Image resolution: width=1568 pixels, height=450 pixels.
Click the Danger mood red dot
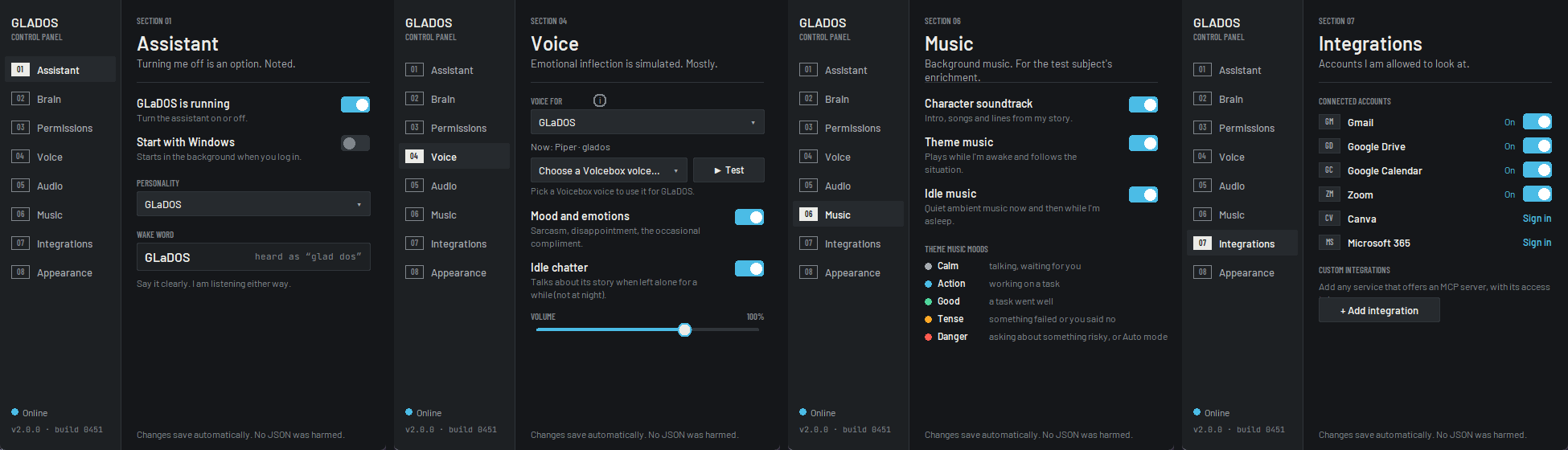(929, 337)
